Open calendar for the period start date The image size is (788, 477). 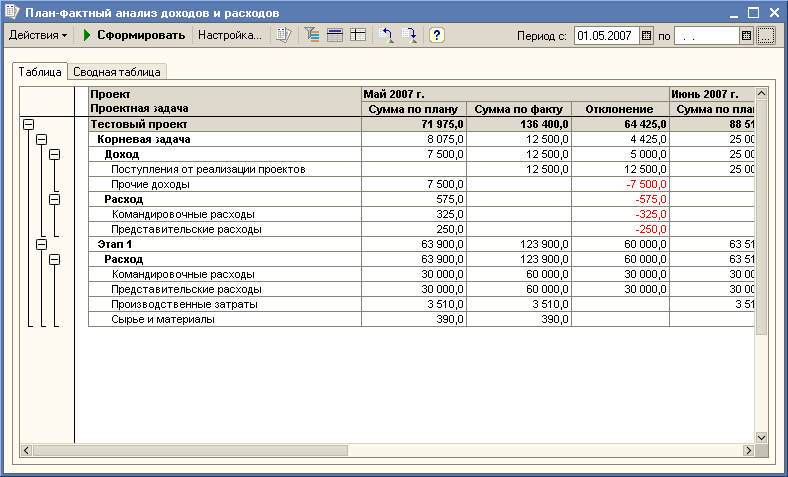645,36
